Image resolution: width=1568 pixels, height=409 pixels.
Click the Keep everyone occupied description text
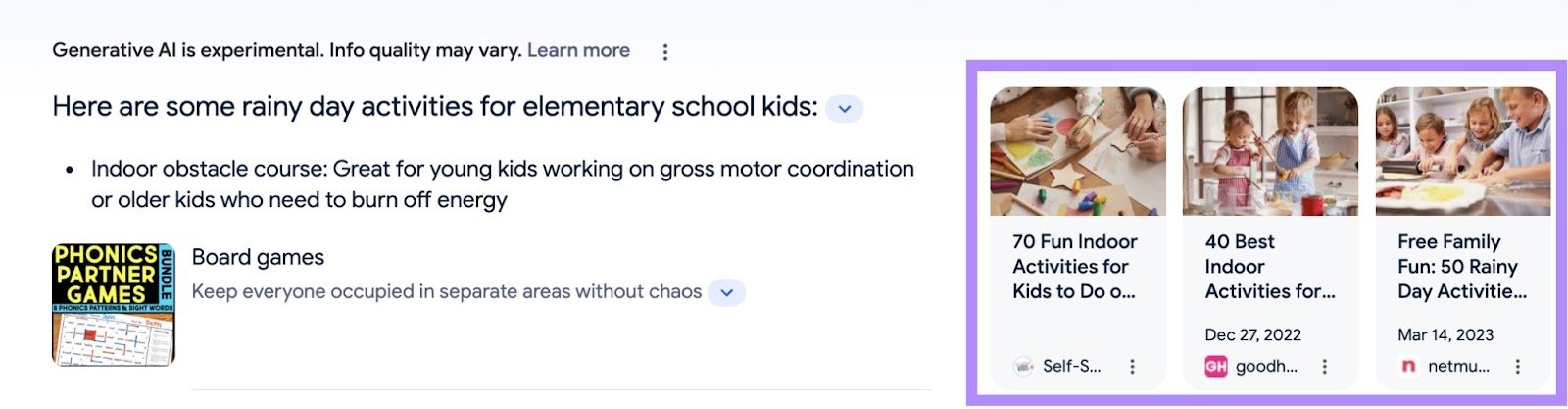[x=446, y=291]
